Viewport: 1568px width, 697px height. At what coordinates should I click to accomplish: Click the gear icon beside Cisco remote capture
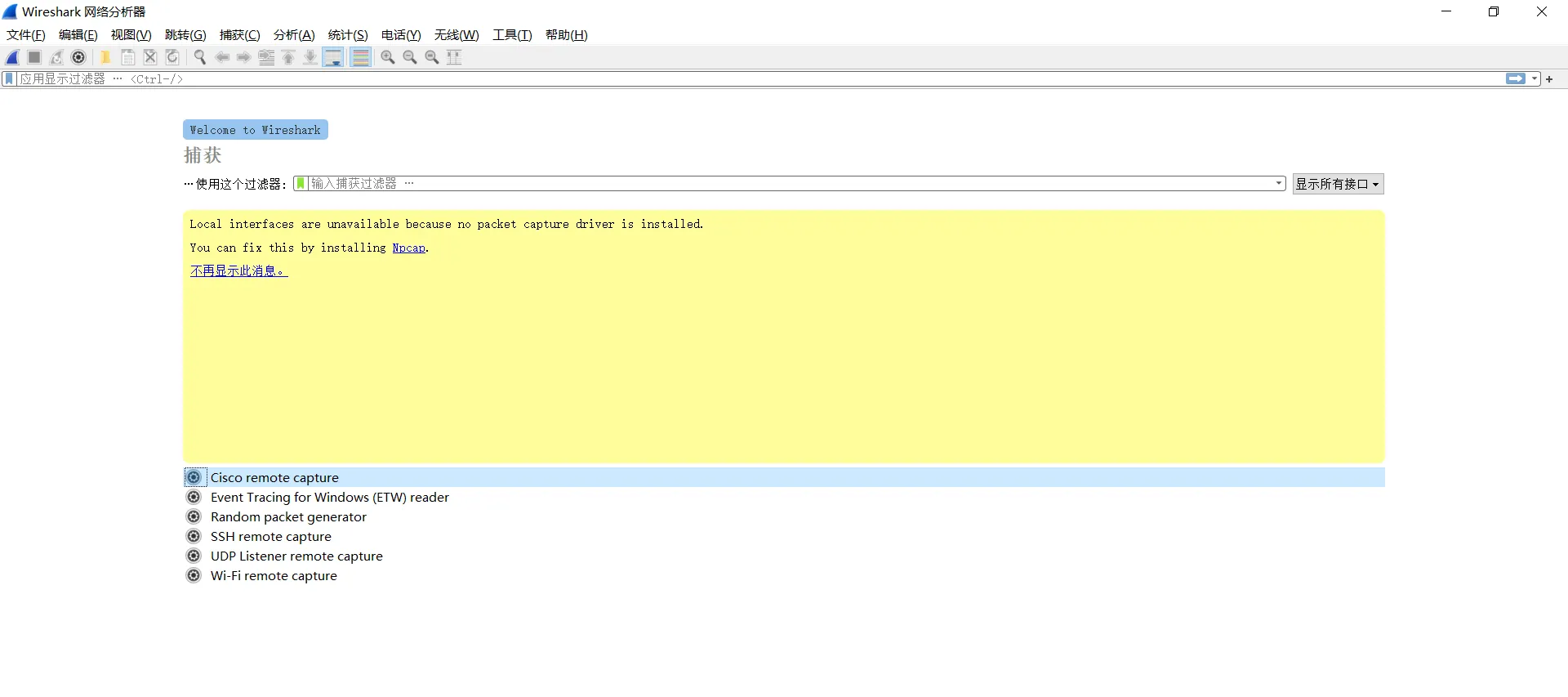pos(194,477)
